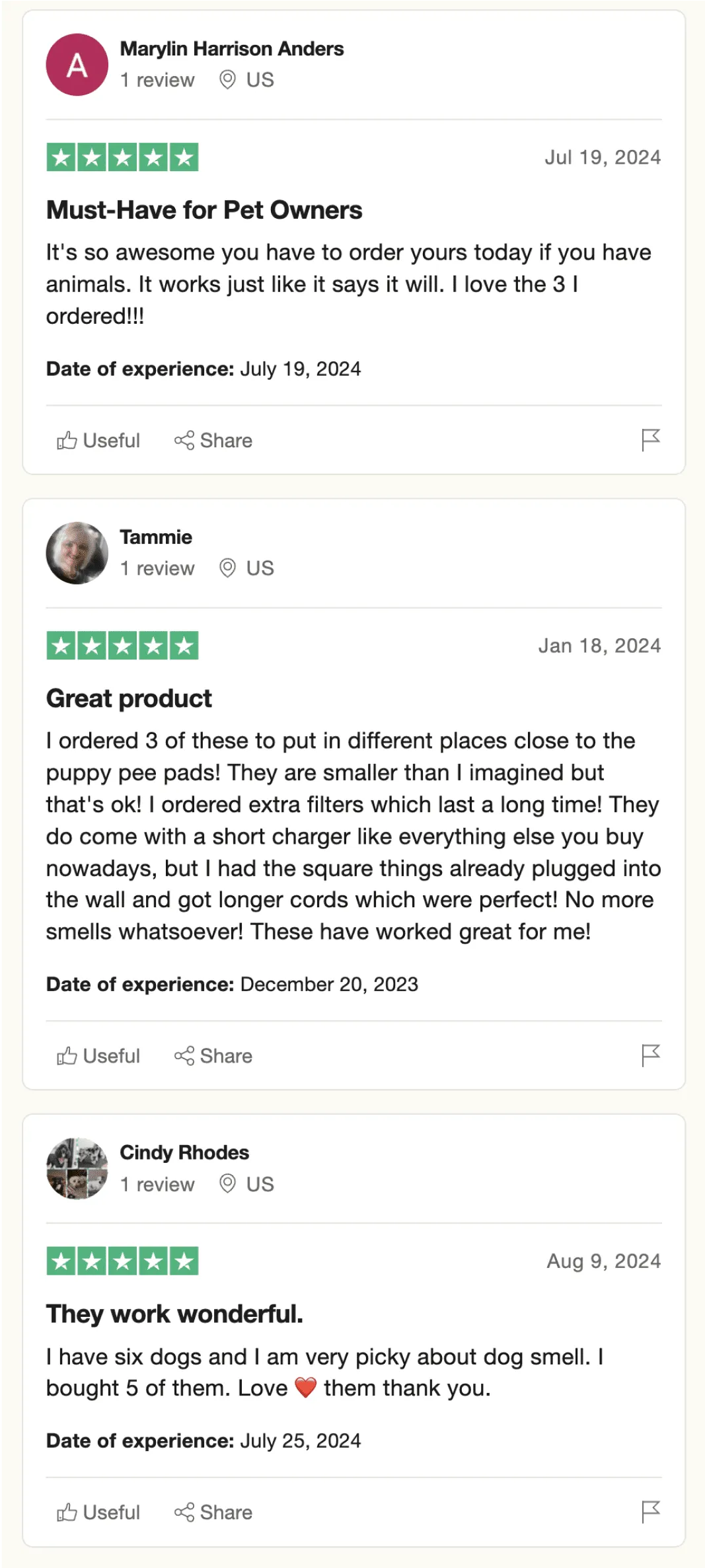This screenshot has width=705, height=1568.
Task: Click Cindy Rhodes' profile picture
Action: coord(77,1168)
